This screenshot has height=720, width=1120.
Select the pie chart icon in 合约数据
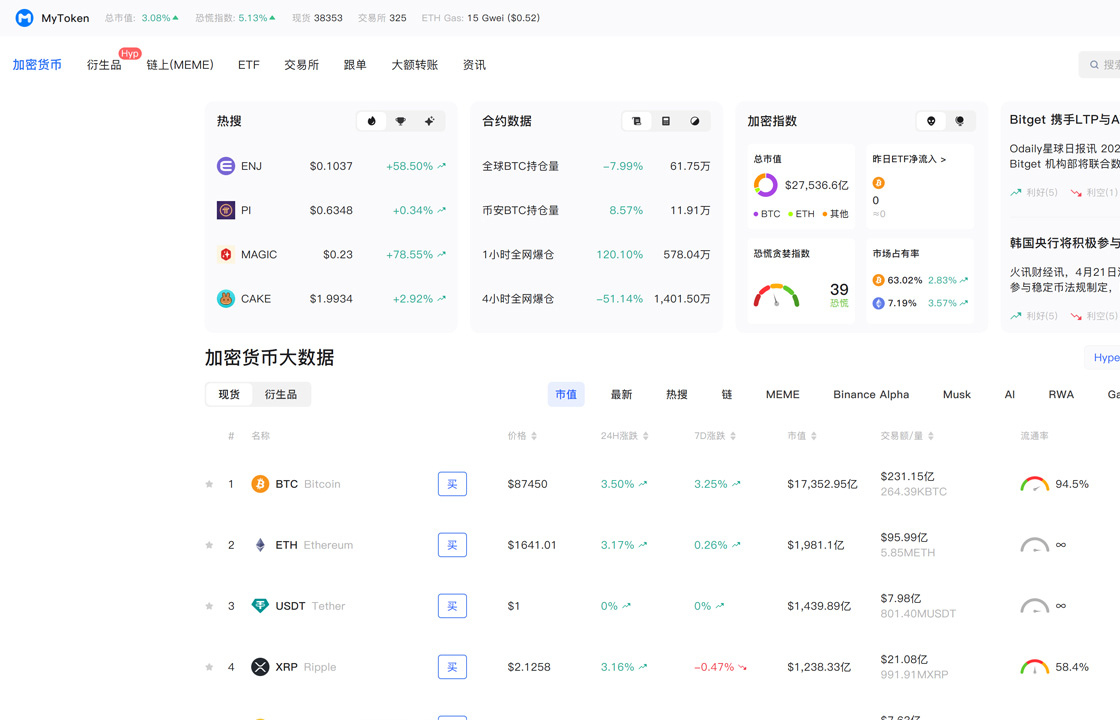point(695,121)
